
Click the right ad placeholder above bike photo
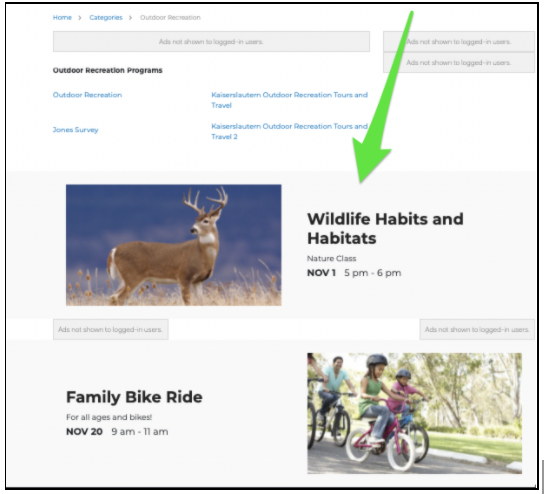[477, 329]
